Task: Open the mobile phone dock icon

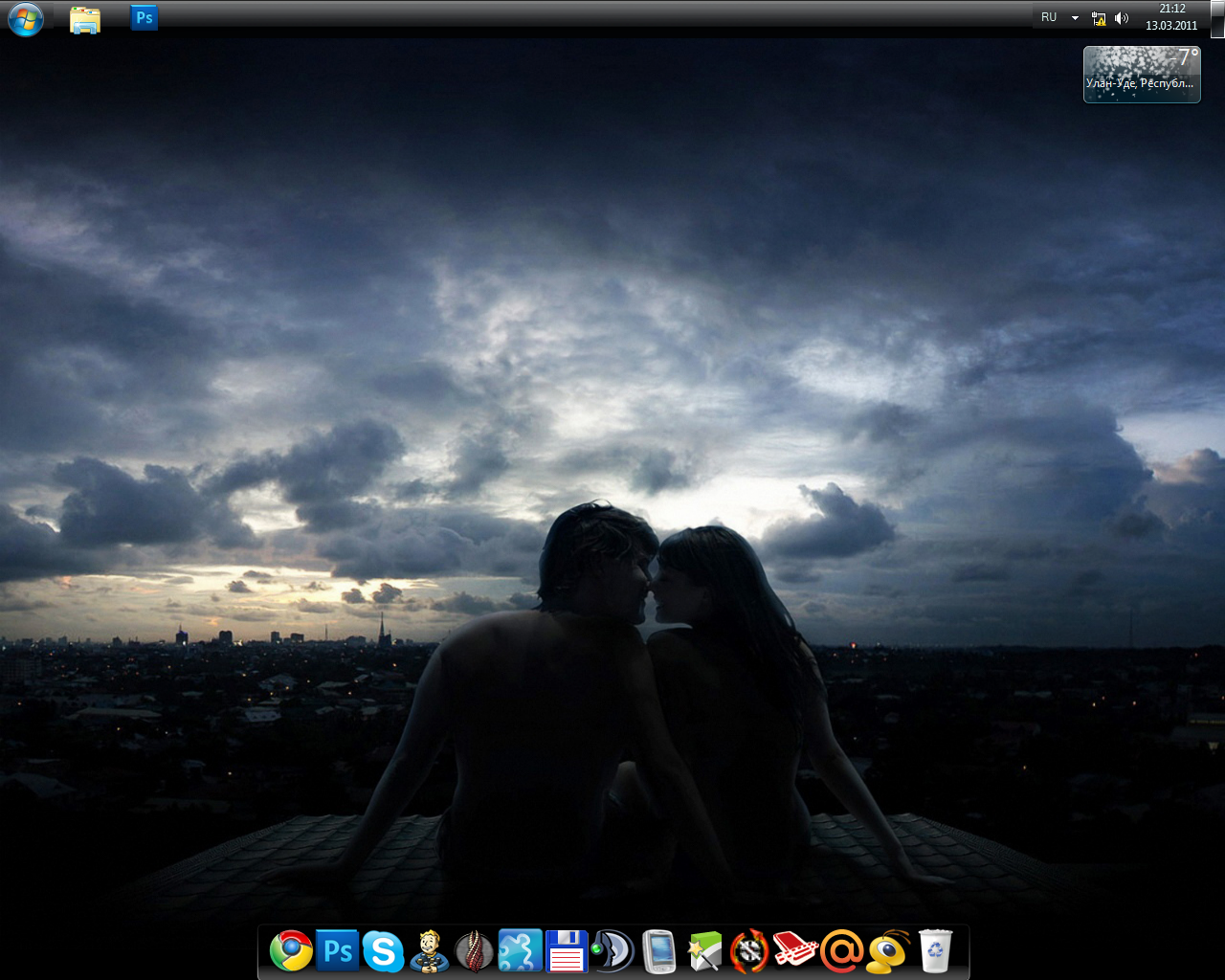Action: coord(658,951)
